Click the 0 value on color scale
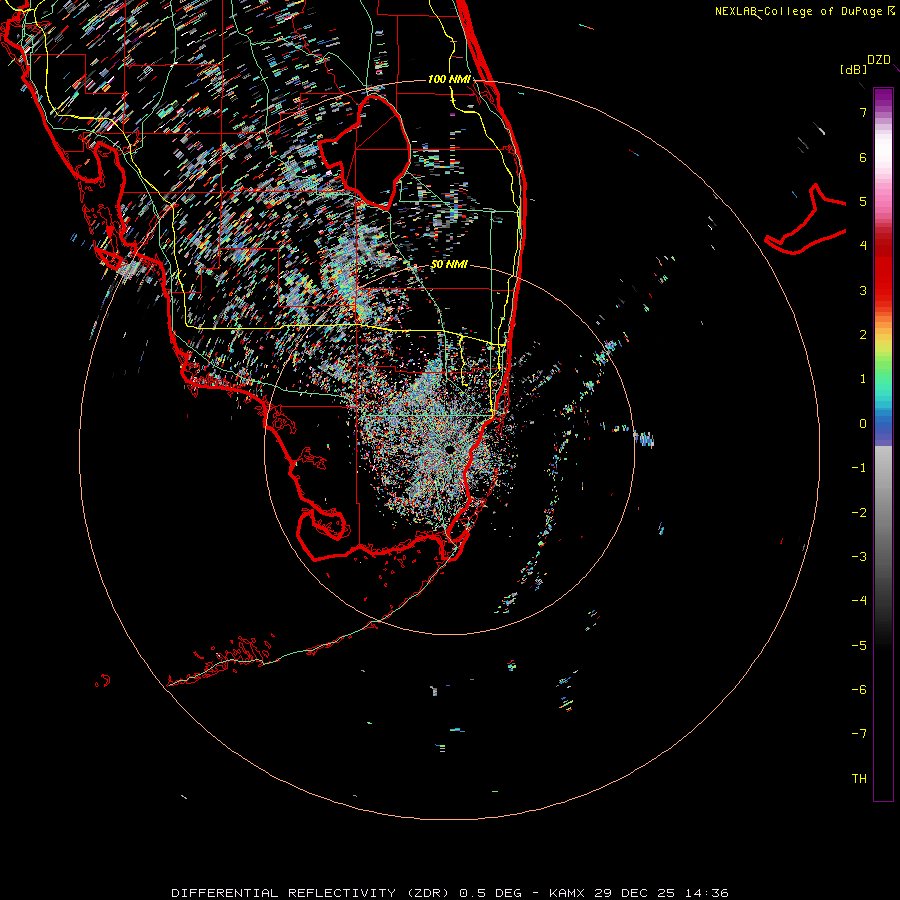Image resolution: width=900 pixels, height=900 pixels. 863,424
